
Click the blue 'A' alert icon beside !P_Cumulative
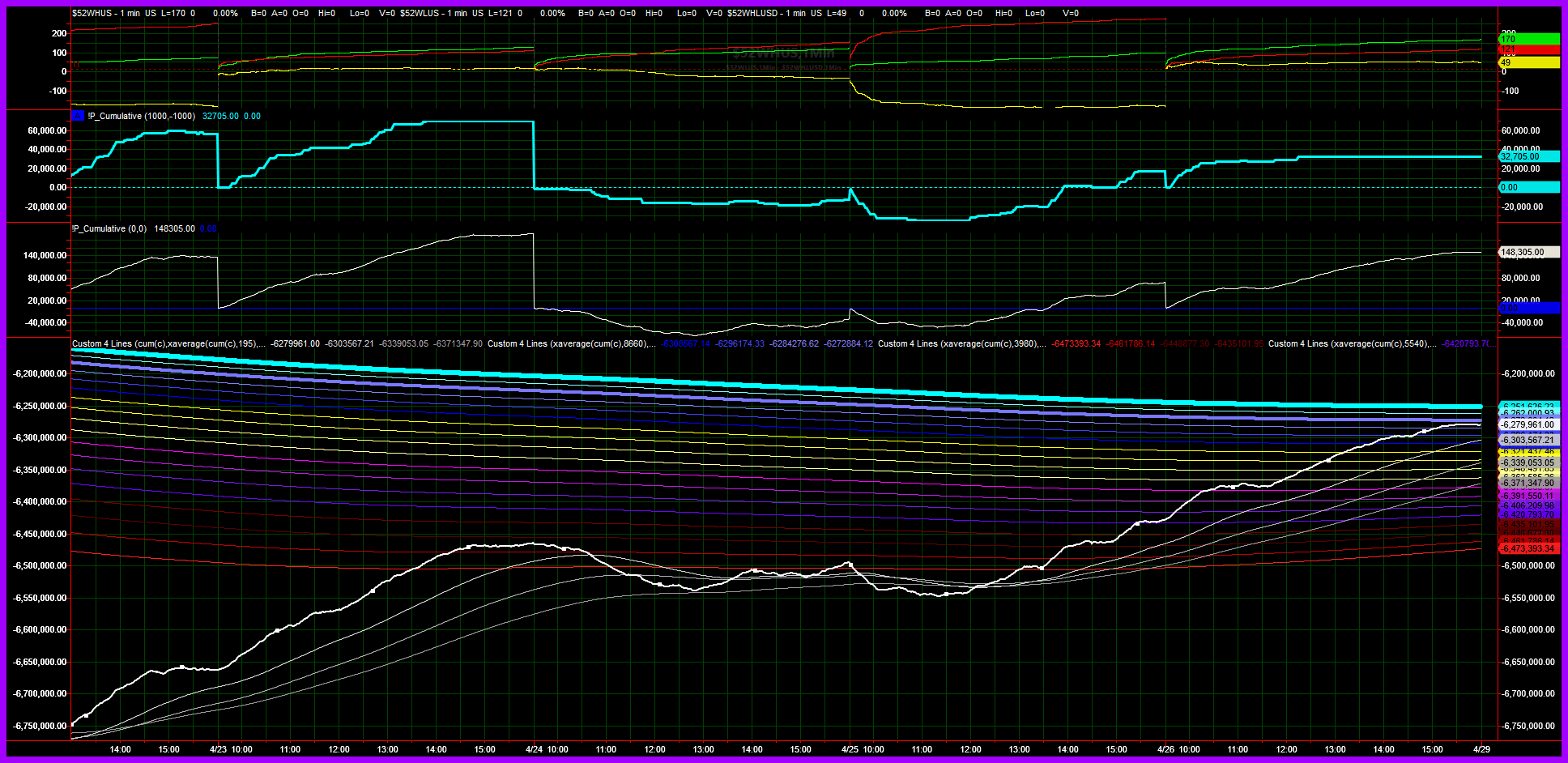tap(78, 116)
